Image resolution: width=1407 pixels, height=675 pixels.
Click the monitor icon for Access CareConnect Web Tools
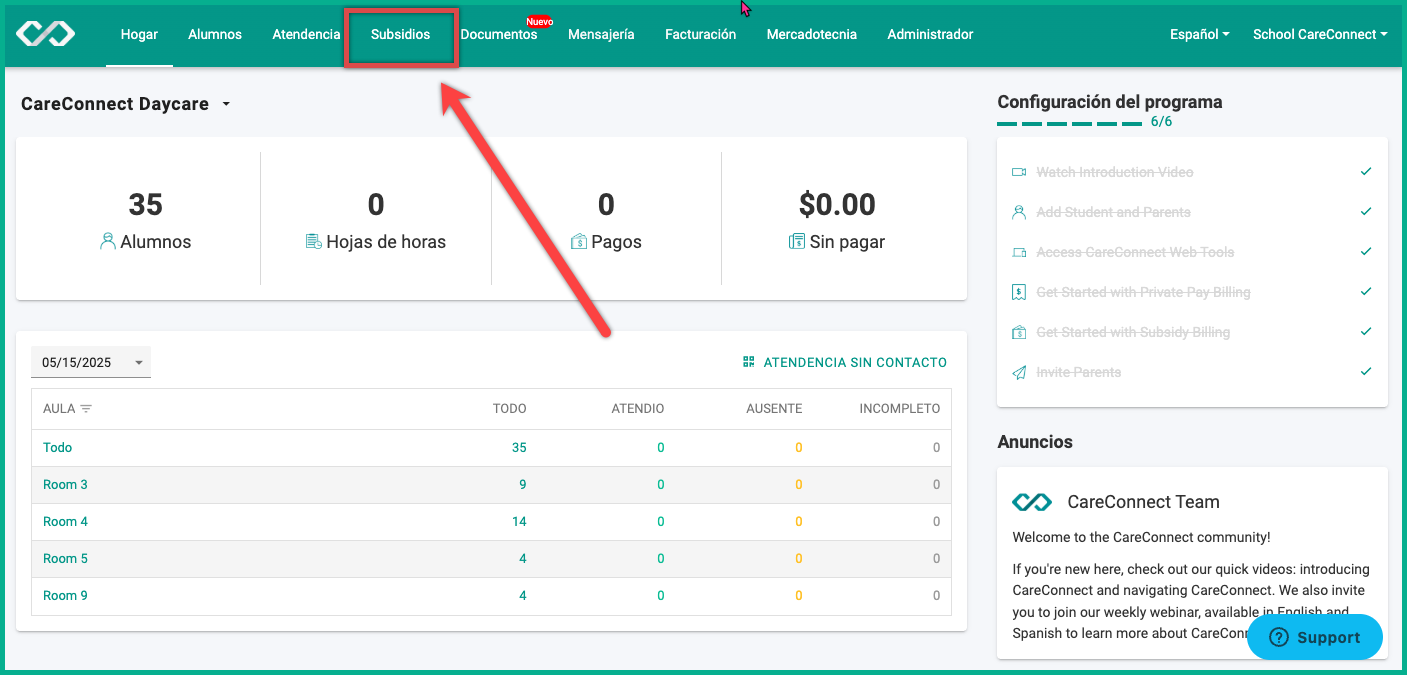(1019, 252)
